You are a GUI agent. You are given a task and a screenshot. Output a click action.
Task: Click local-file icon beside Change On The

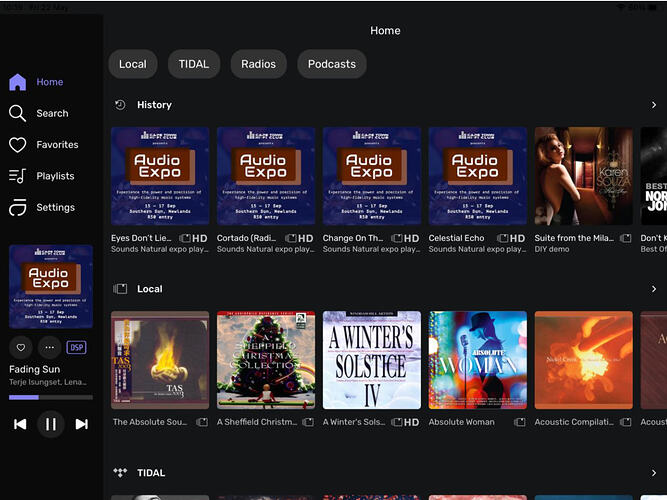[x=396, y=238]
